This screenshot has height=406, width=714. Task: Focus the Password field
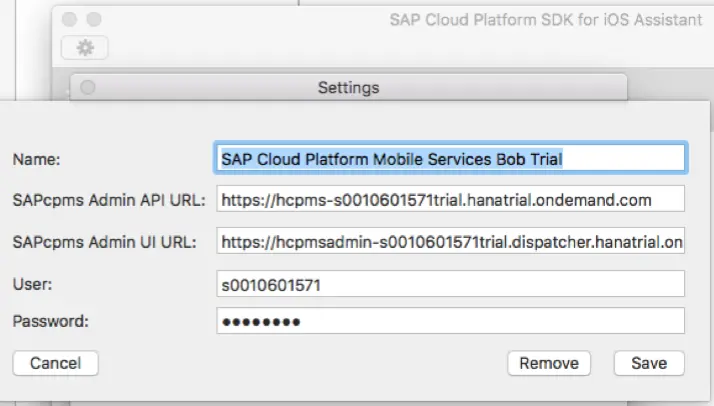tap(450, 321)
